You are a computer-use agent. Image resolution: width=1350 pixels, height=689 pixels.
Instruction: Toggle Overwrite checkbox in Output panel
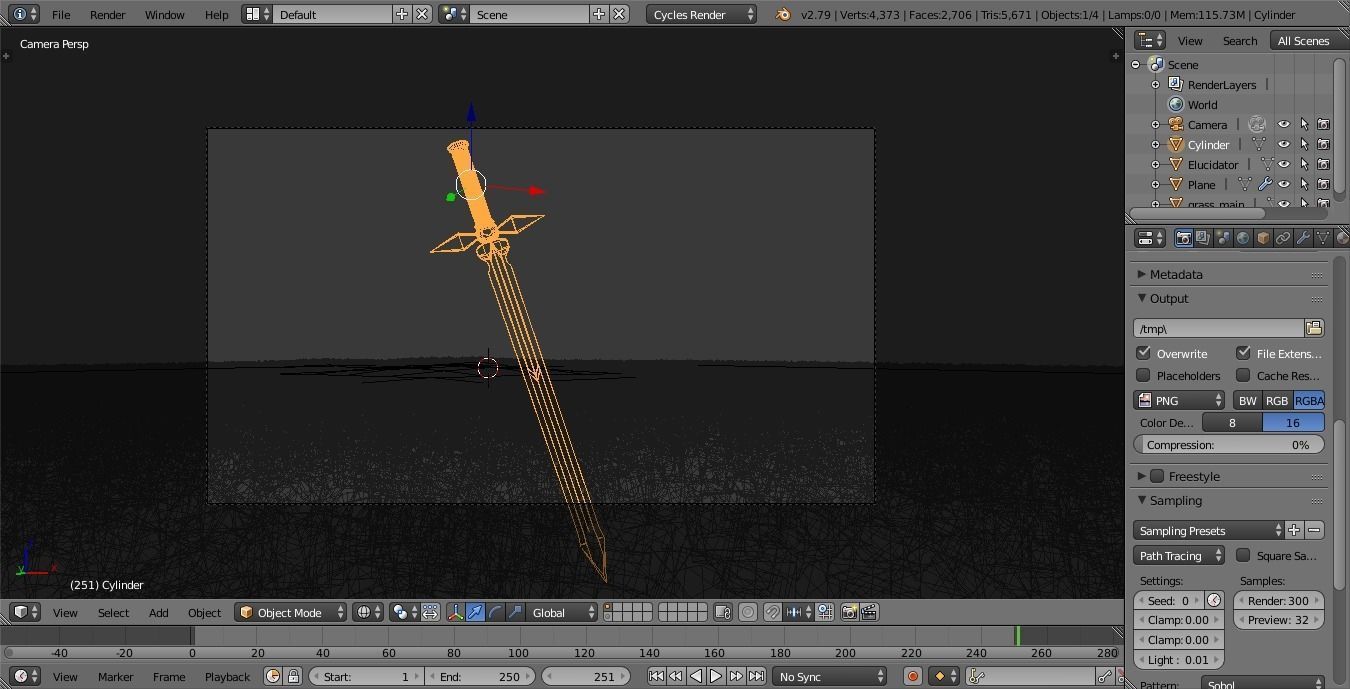(x=1144, y=353)
